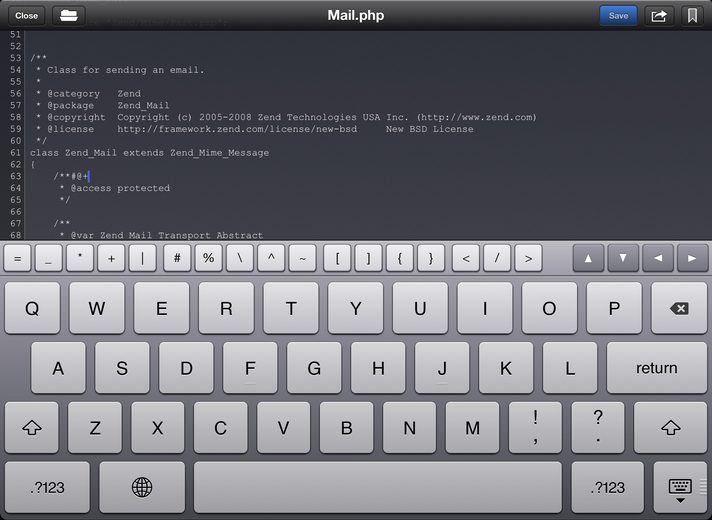712x520 pixels.
Task: Insert opening curly brace
Action: [x=400, y=258]
